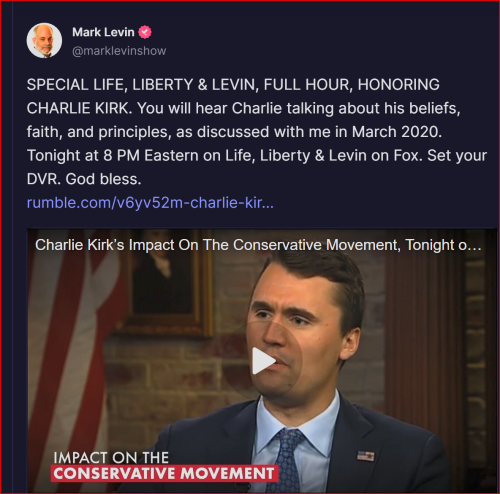This screenshot has height=494, width=500.
Task: Click the flag lapel pin on the suit
Action: pyautogui.click(x=366, y=456)
